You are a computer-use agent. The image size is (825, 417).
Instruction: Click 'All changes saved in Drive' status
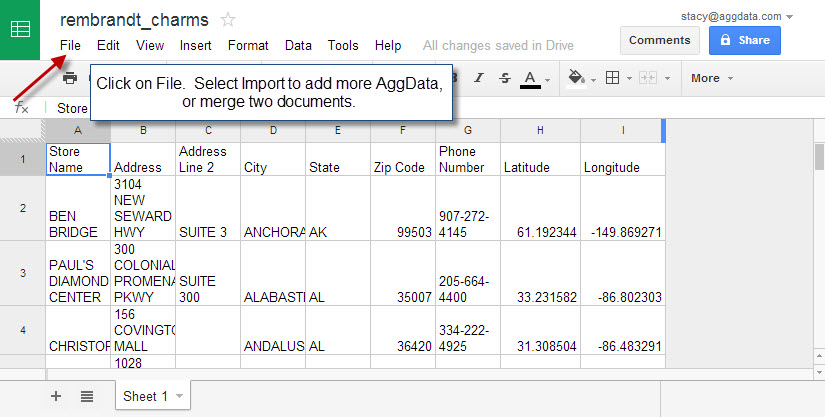coord(498,46)
